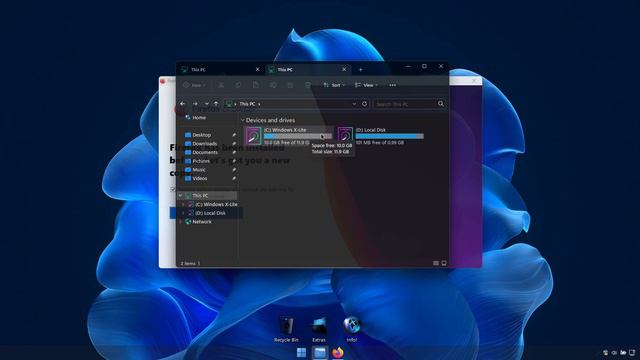Open the Videos quick access folder
Screen dimensions: 640x360
pos(196,178)
